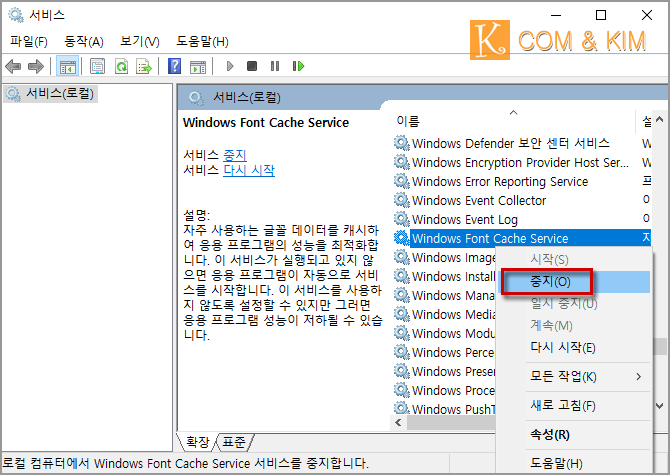This screenshot has width=670, height=475.
Task: Click the Refresh toolbar icon
Action: click(121, 66)
